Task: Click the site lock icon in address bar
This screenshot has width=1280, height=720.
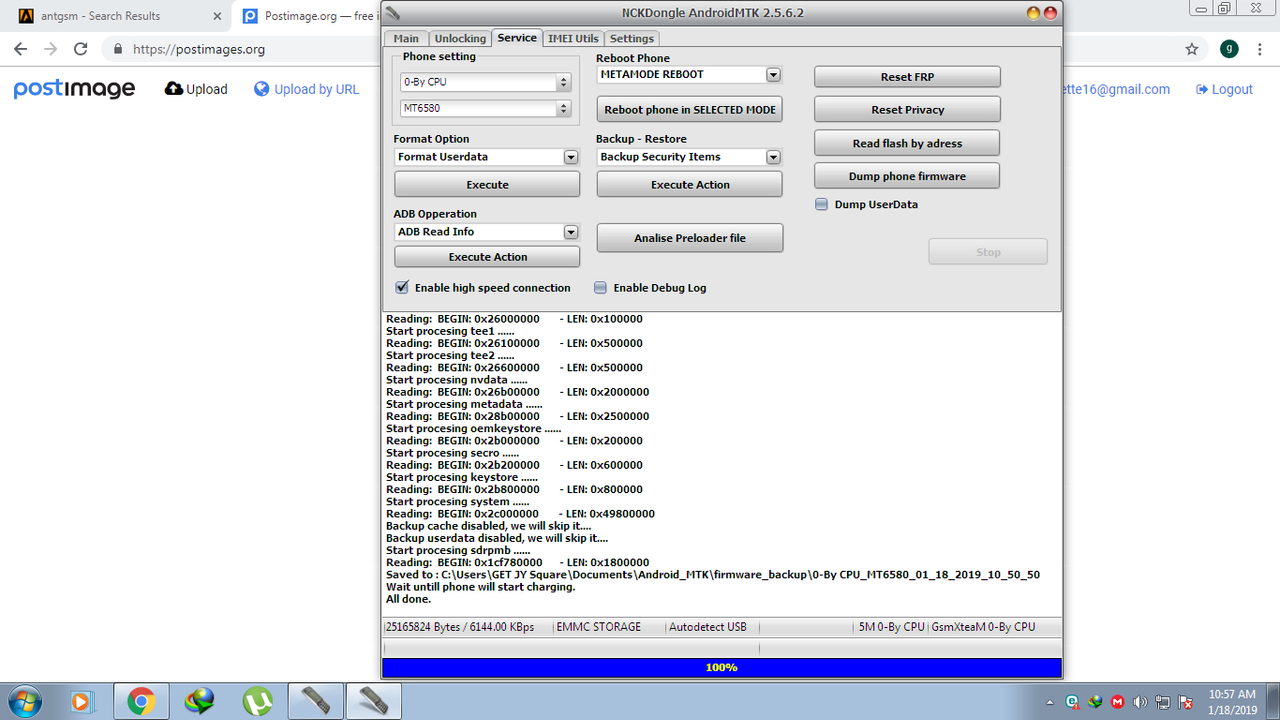Action: [118, 49]
